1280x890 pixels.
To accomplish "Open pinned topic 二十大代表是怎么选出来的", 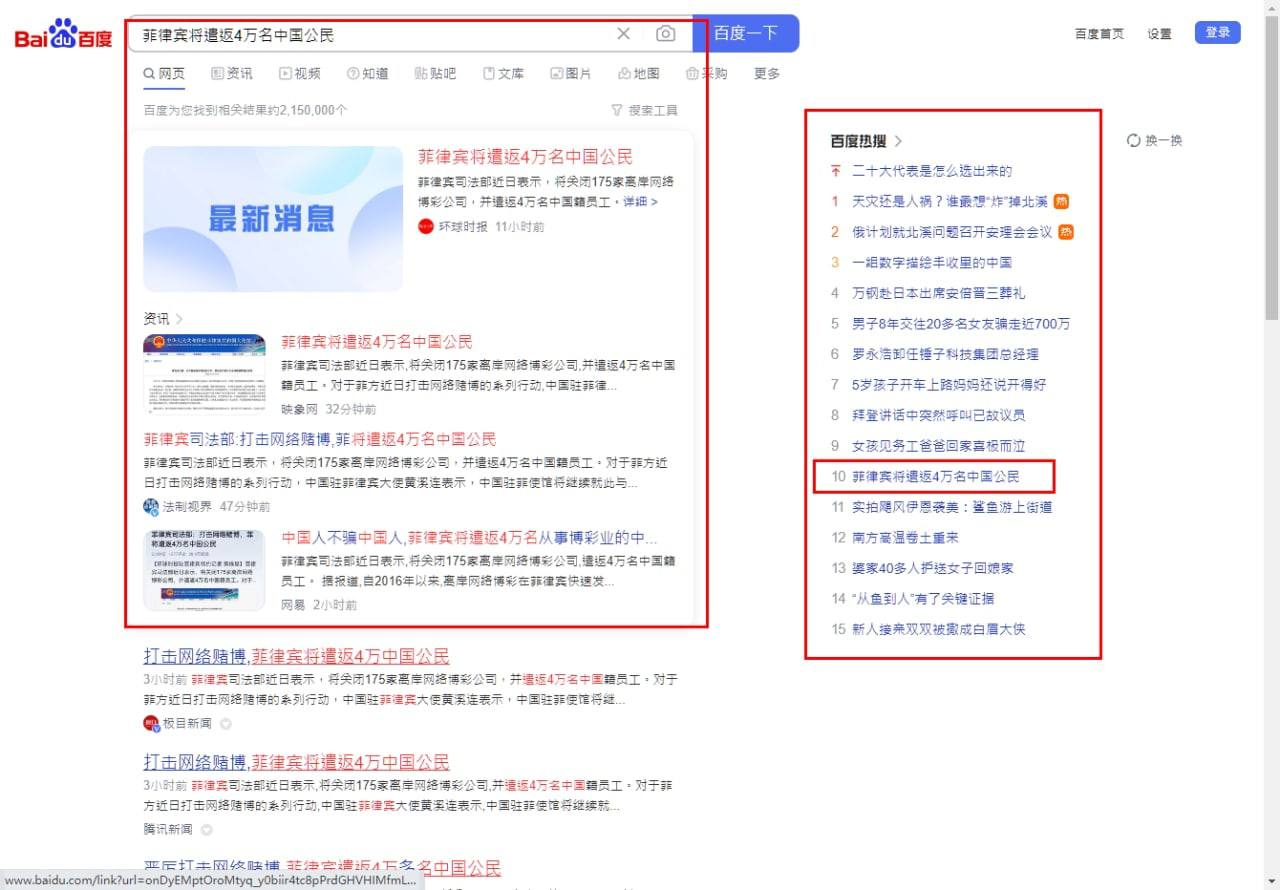I will [x=932, y=171].
